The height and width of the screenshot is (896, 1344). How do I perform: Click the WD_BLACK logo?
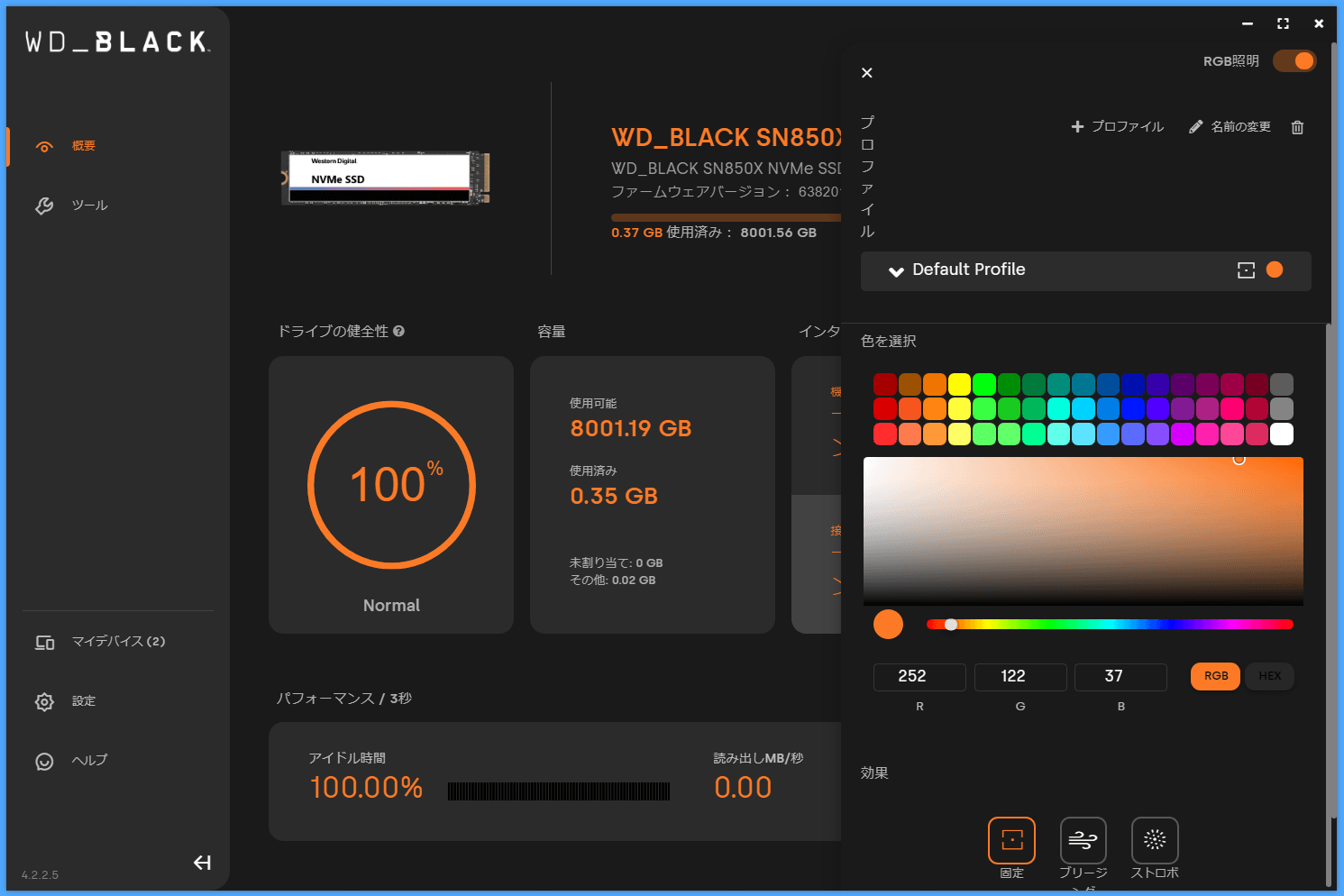click(x=118, y=41)
